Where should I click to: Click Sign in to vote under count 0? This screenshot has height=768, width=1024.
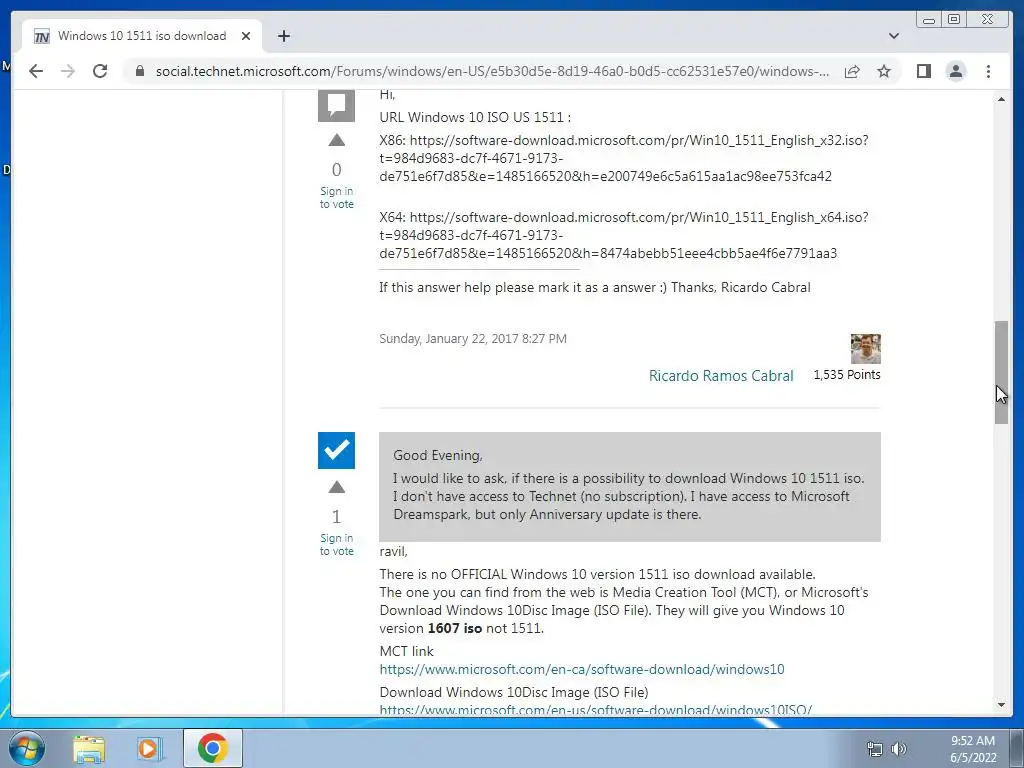coord(336,197)
